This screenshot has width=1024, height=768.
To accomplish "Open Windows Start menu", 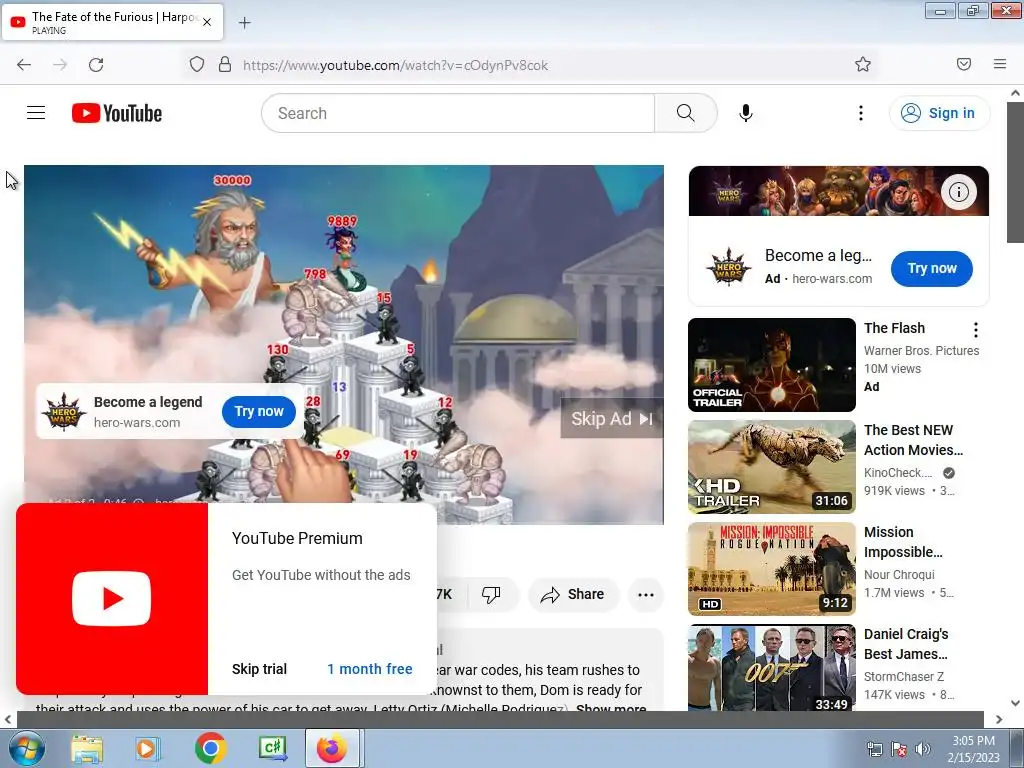I will coord(26,748).
